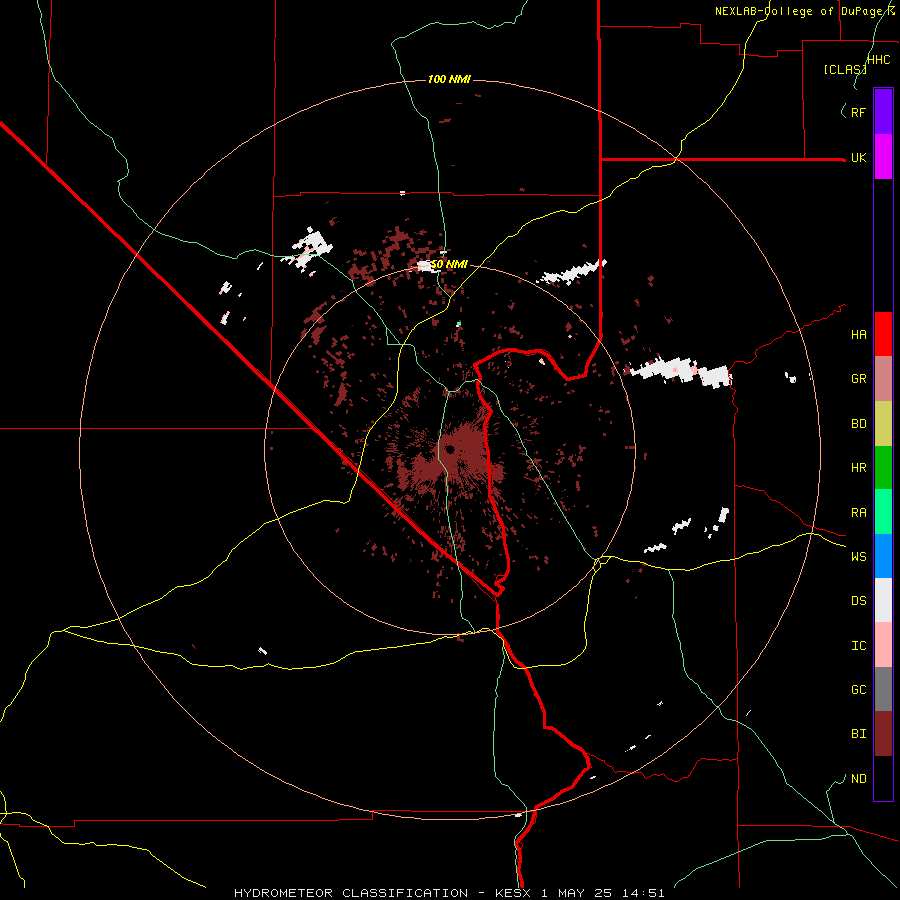This screenshot has height=900, width=900.
Task: Click the yellow BD legend color swatch
Action: click(883, 424)
